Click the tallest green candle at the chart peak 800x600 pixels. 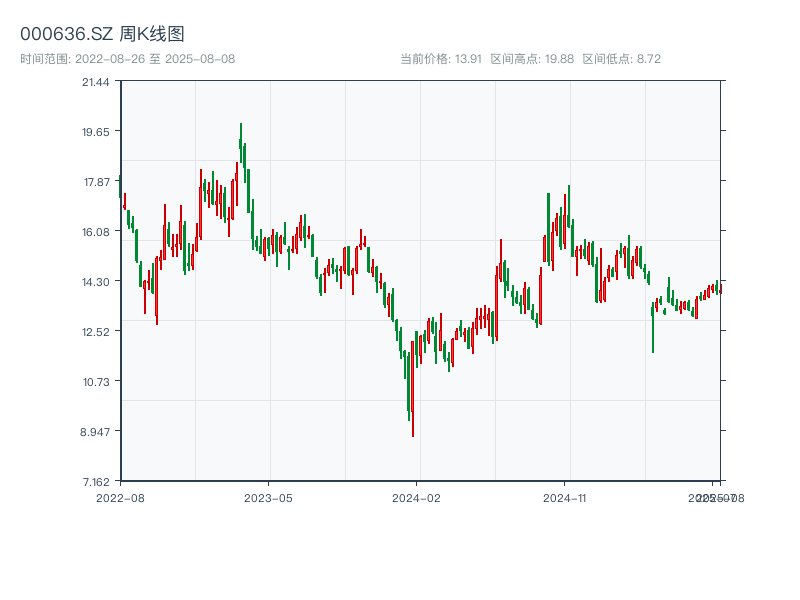point(241,143)
